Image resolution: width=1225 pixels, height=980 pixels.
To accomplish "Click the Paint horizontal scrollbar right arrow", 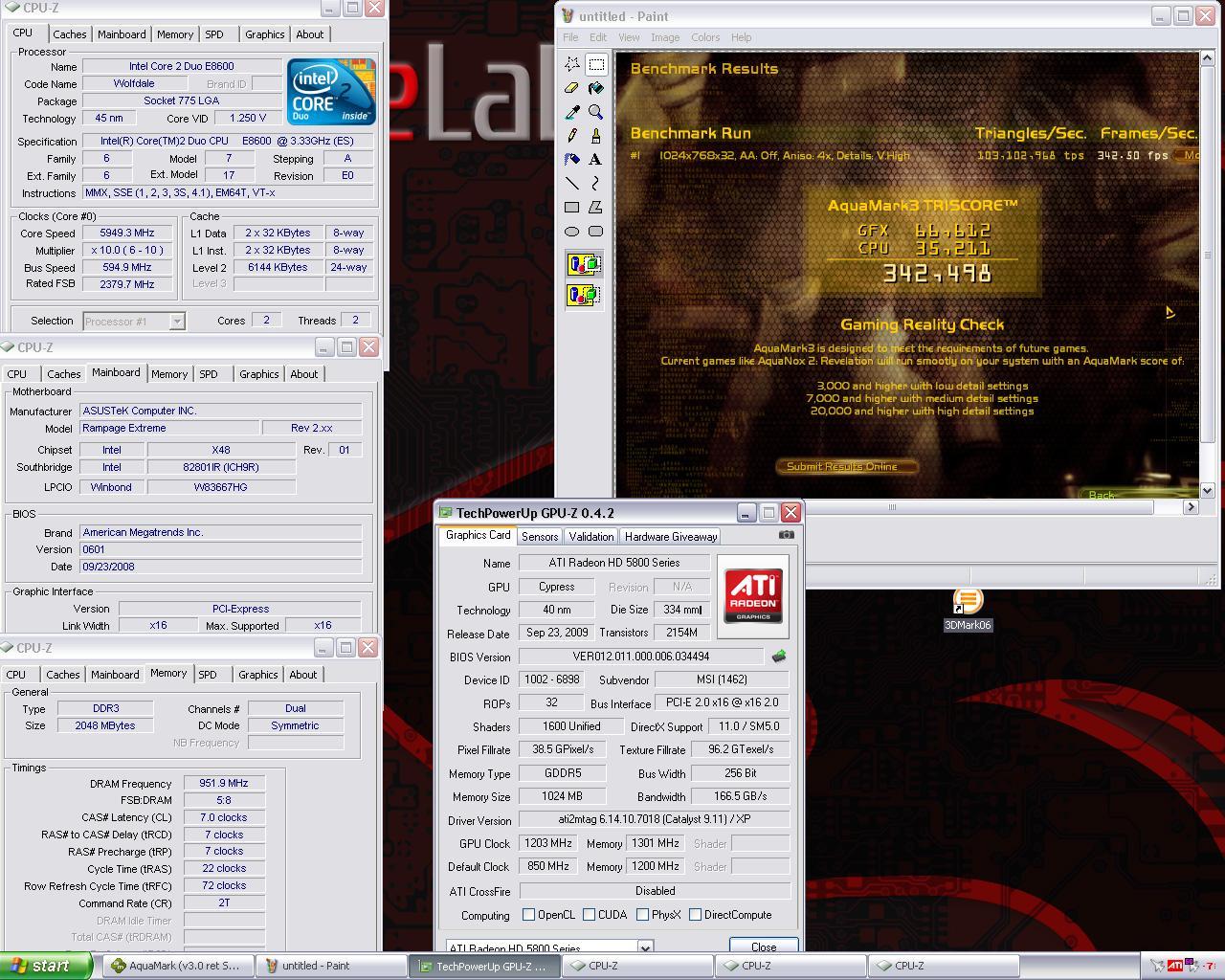I will coord(1192,507).
